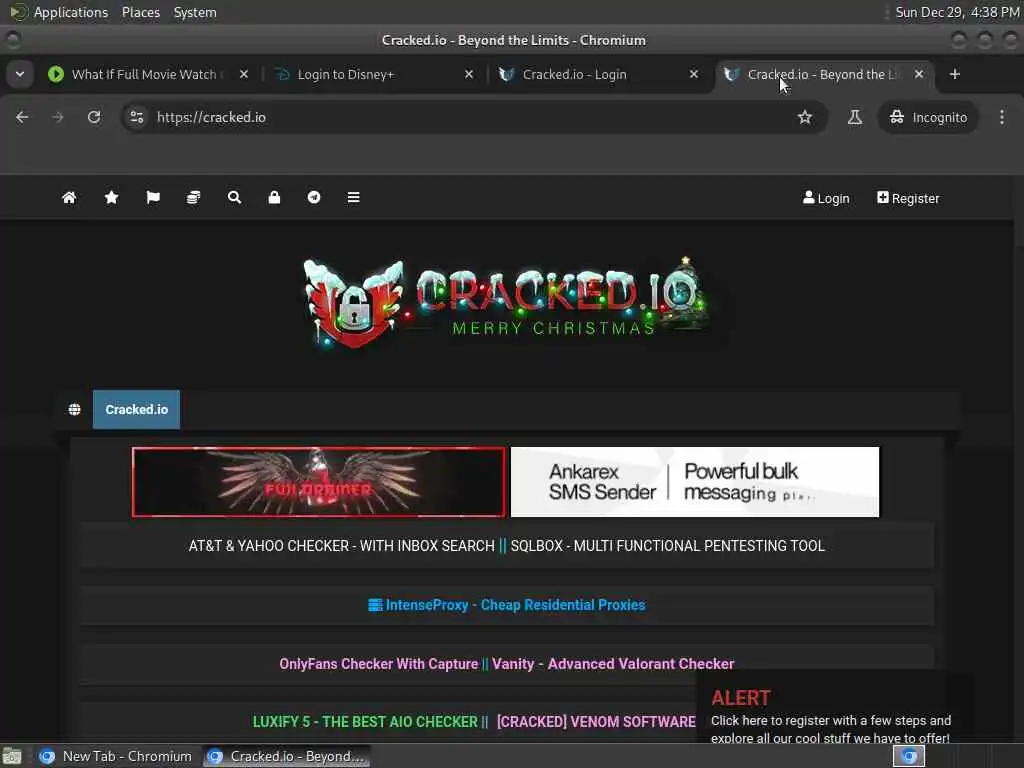
Task: Click the workspace switcher in bottom panel
Action: point(909,756)
